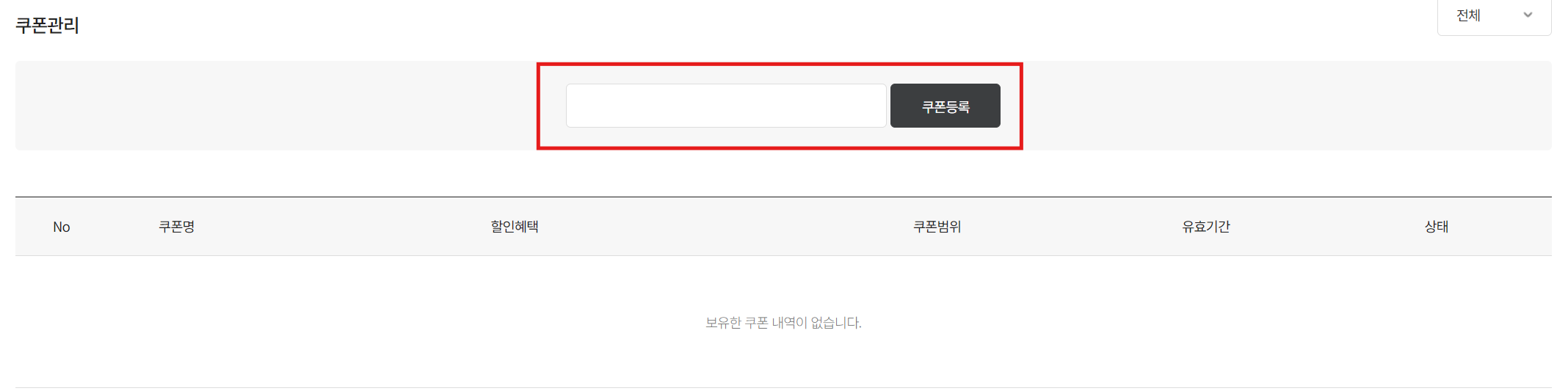Click the 전체 label in the filter box
1568x391 pixels.
point(1468,15)
